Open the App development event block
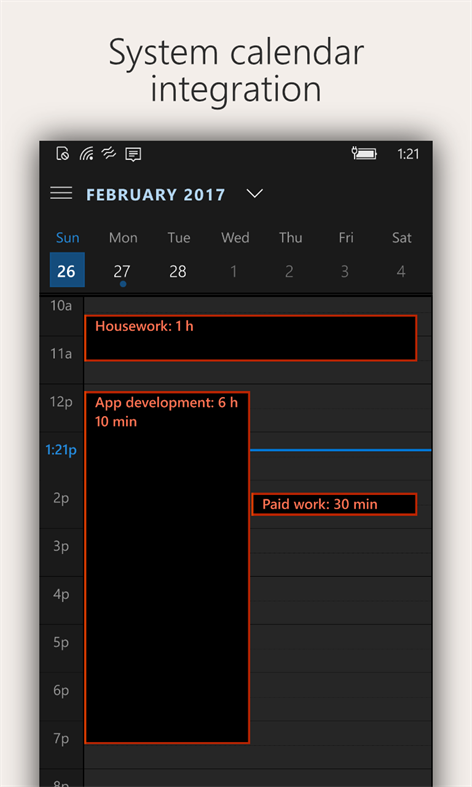This screenshot has width=472, height=787. (167, 567)
